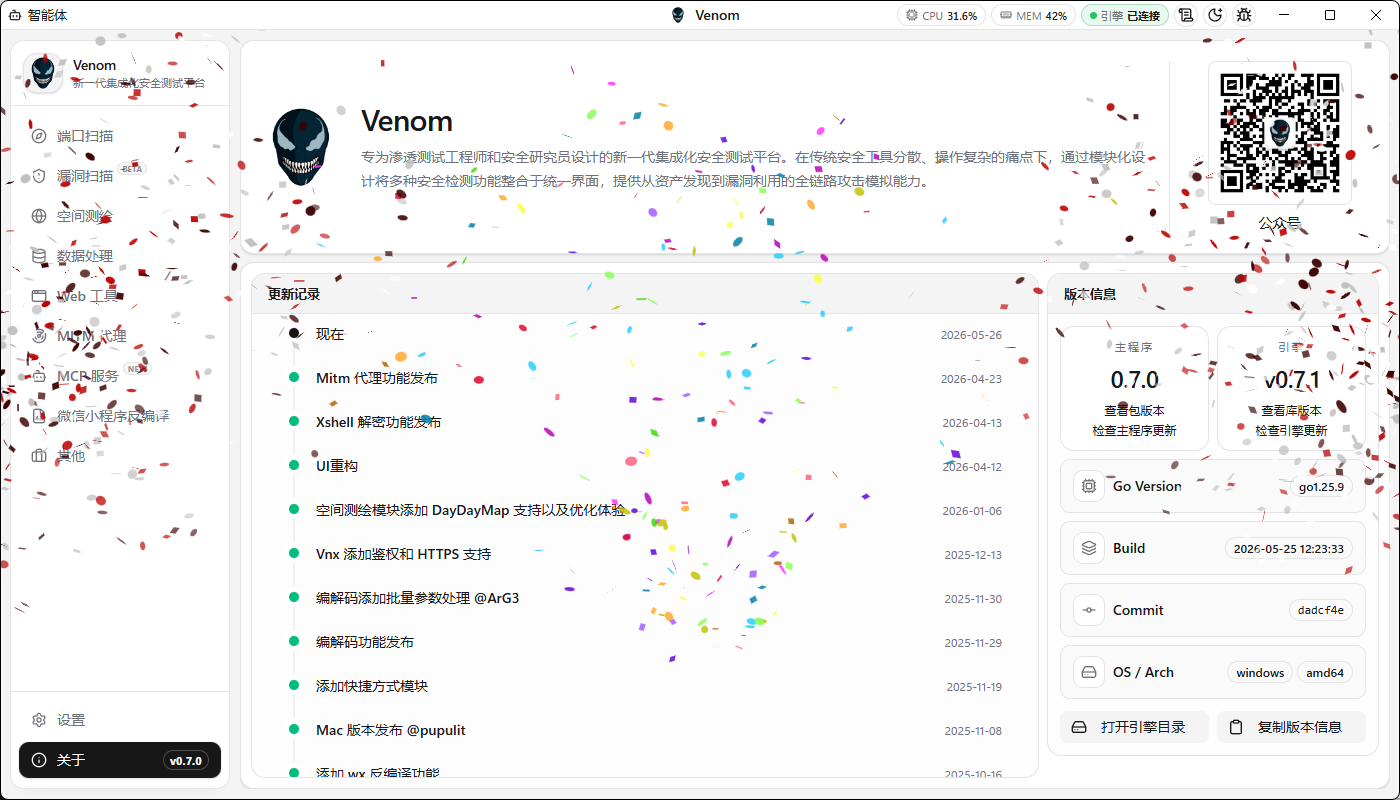Click the CPU 31.6% usage indicator
Image resolution: width=1400 pixels, height=800 pixels.
pyautogui.click(x=941, y=16)
